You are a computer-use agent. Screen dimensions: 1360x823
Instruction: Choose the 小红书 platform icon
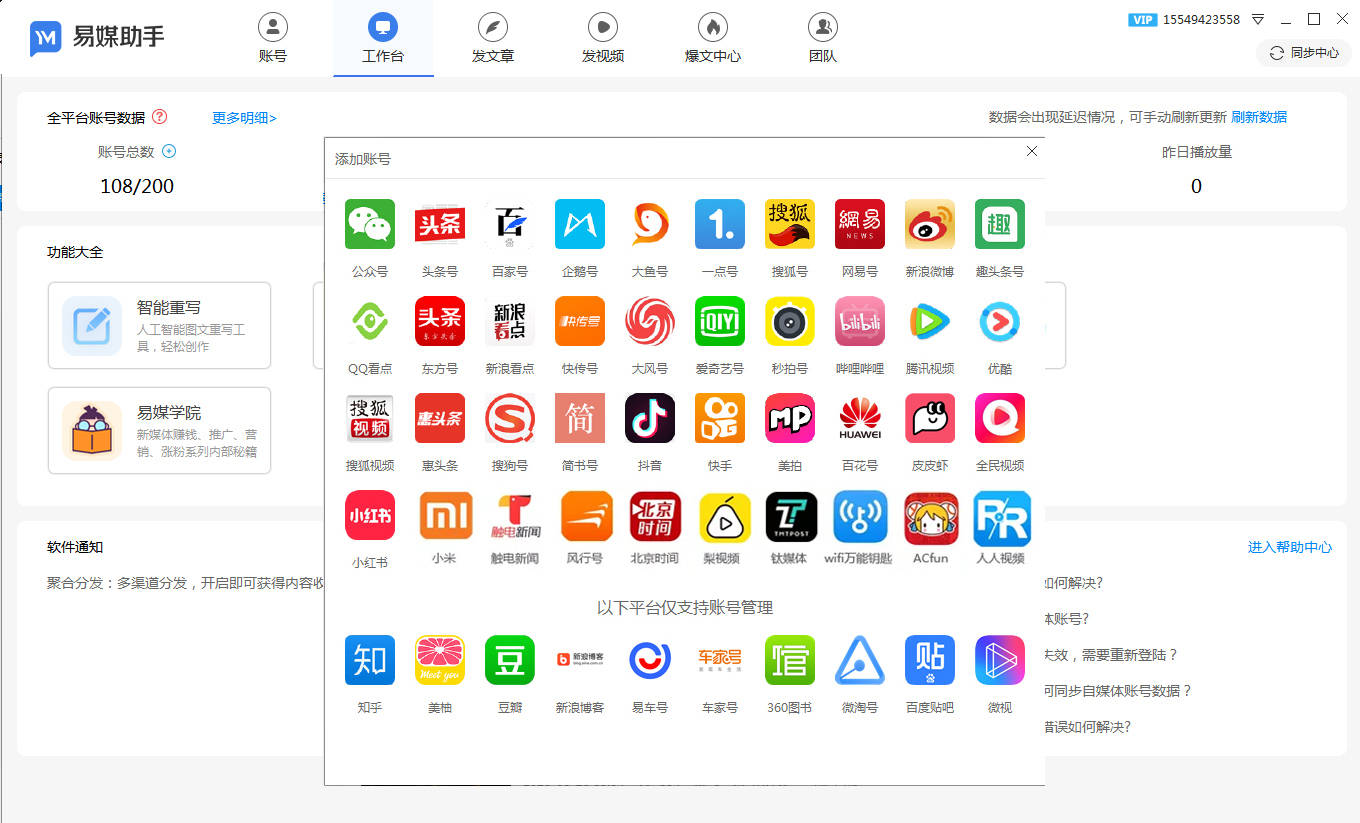[x=370, y=516]
